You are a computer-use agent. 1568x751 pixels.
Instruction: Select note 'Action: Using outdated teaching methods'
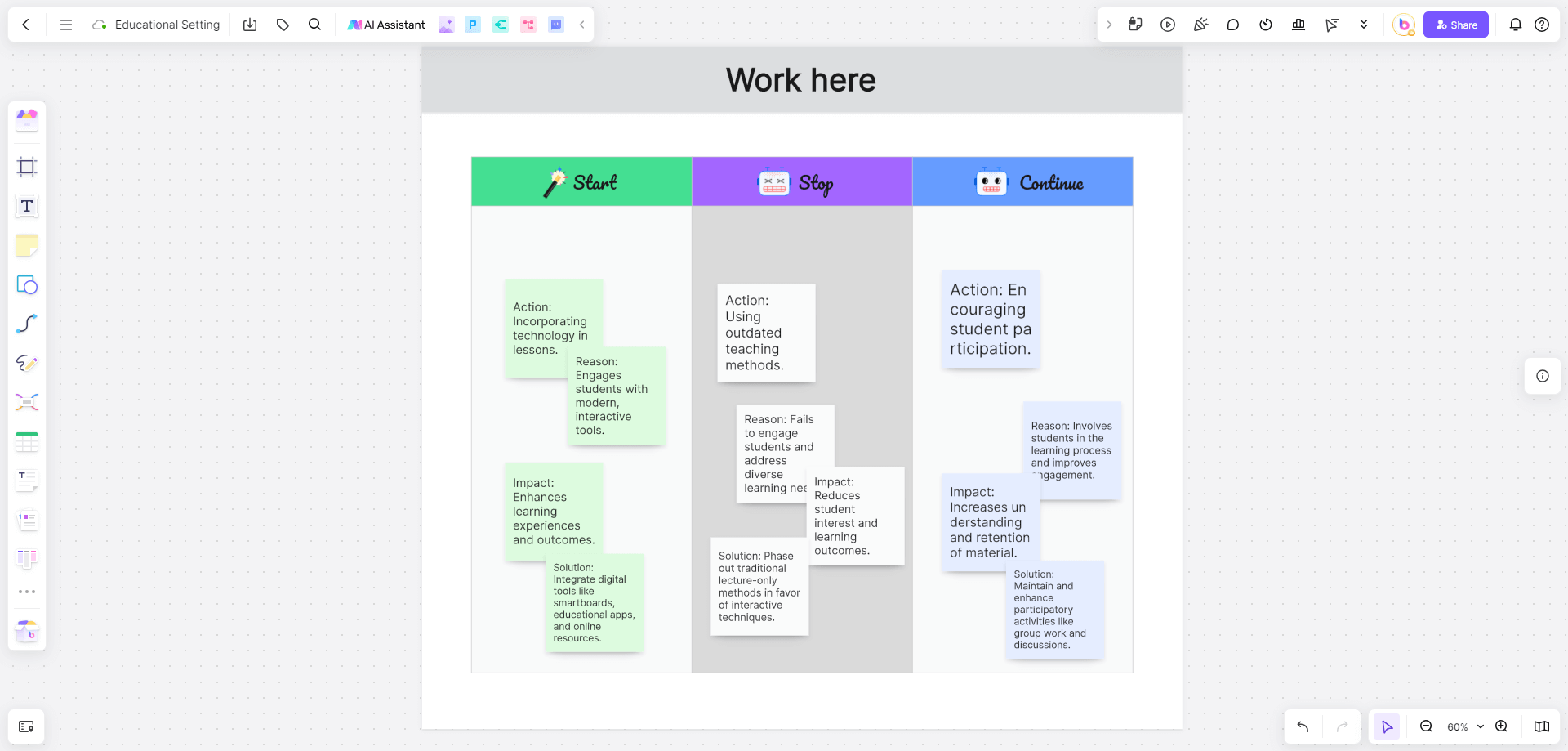point(766,333)
